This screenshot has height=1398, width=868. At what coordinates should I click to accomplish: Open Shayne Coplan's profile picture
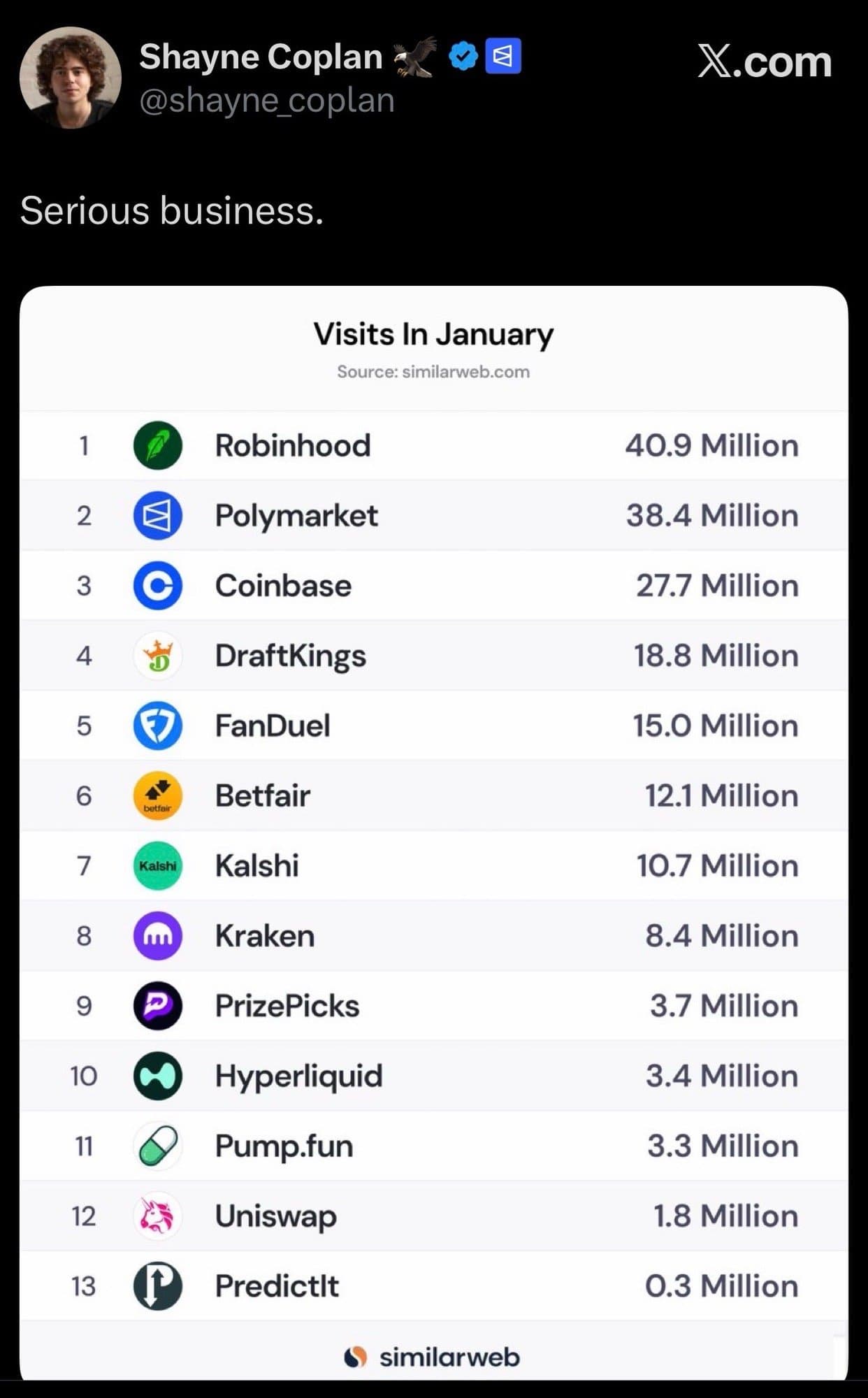pos(71,78)
